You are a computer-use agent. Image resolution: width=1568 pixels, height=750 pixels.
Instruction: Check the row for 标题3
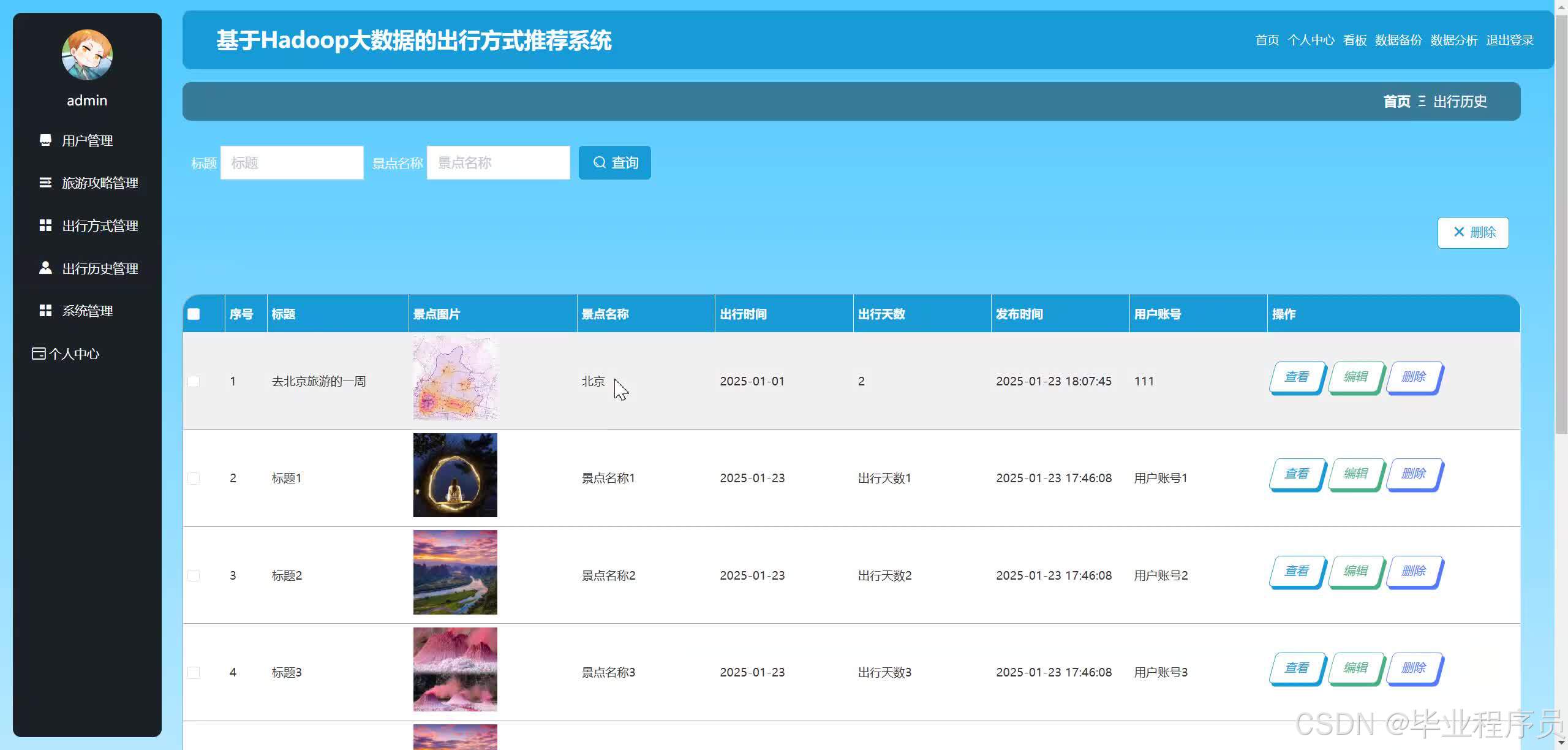(x=194, y=672)
